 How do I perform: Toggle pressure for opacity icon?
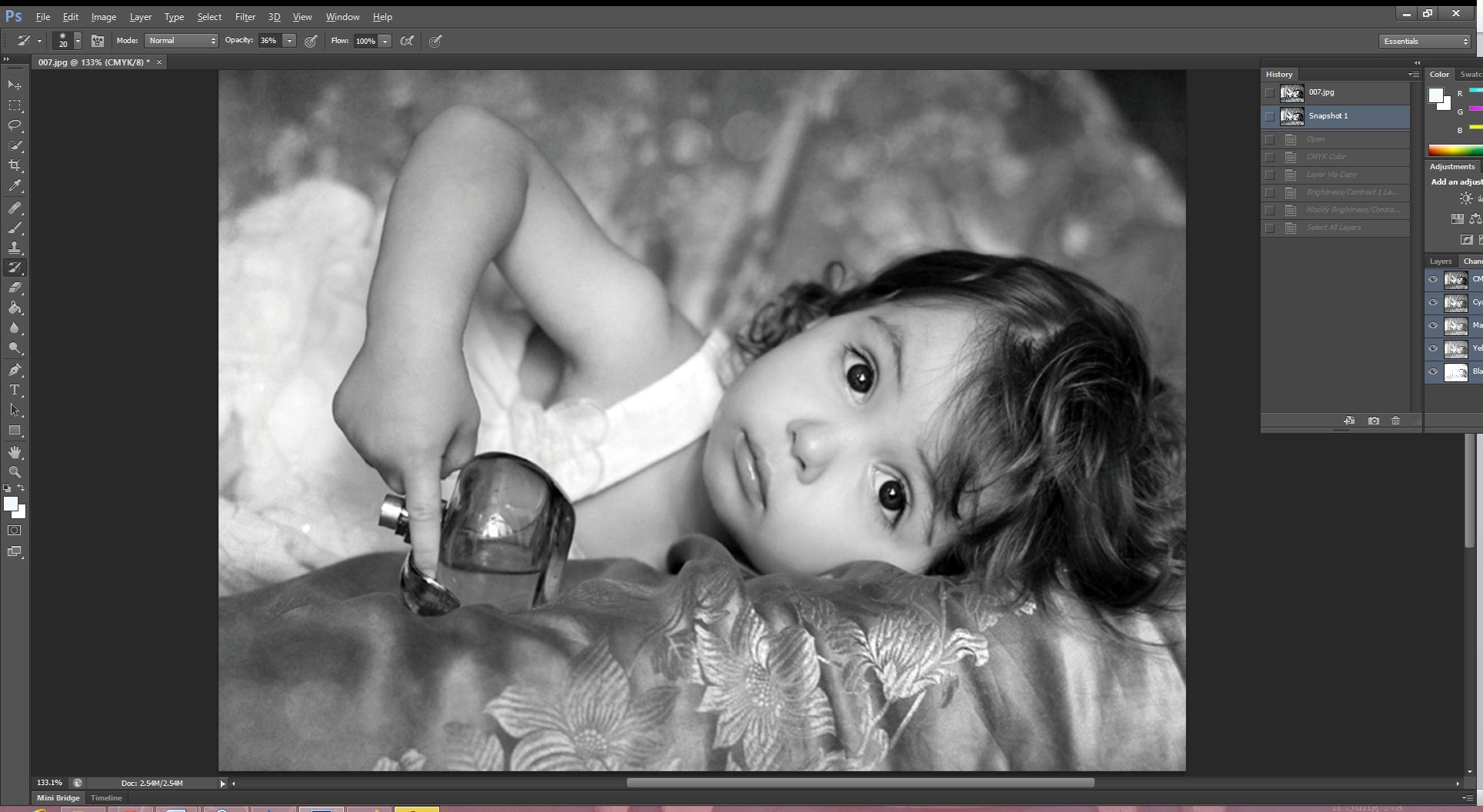(311, 41)
